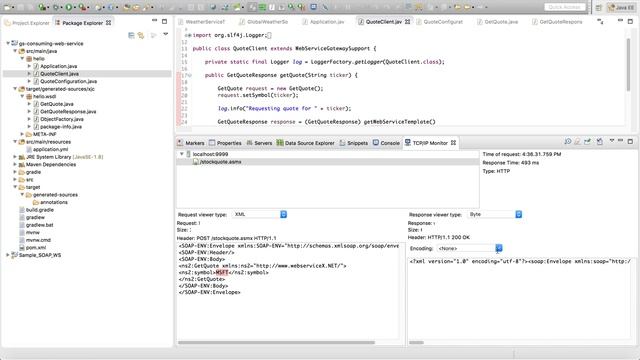Switch to QuoteConfiguration editor tab

[x=440, y=22]
